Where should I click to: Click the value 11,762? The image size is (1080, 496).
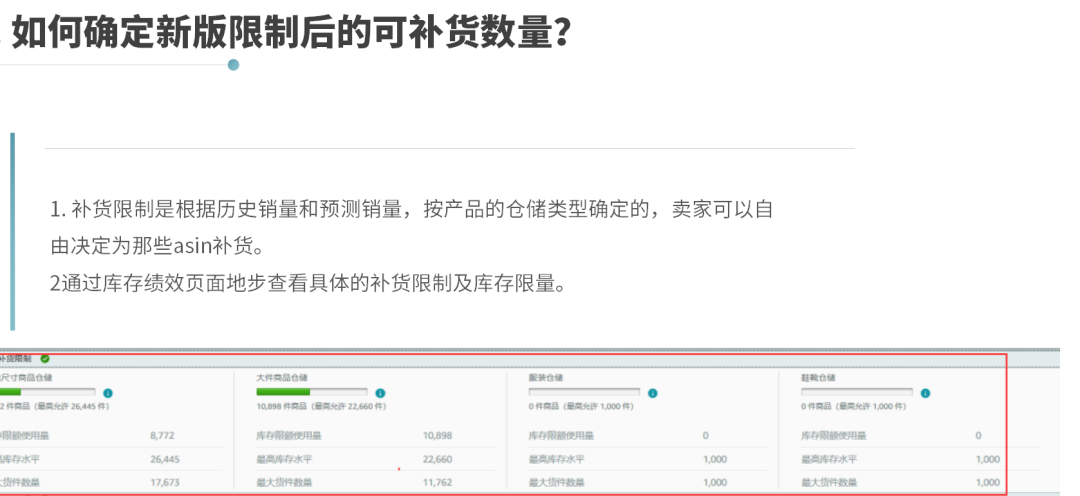tap(437, 483)
